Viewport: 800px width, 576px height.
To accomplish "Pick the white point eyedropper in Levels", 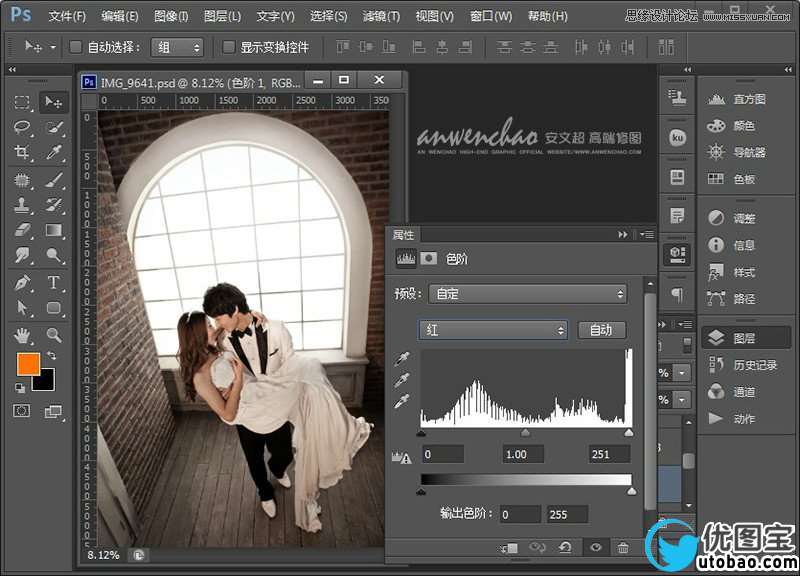I will coord(402,402).
